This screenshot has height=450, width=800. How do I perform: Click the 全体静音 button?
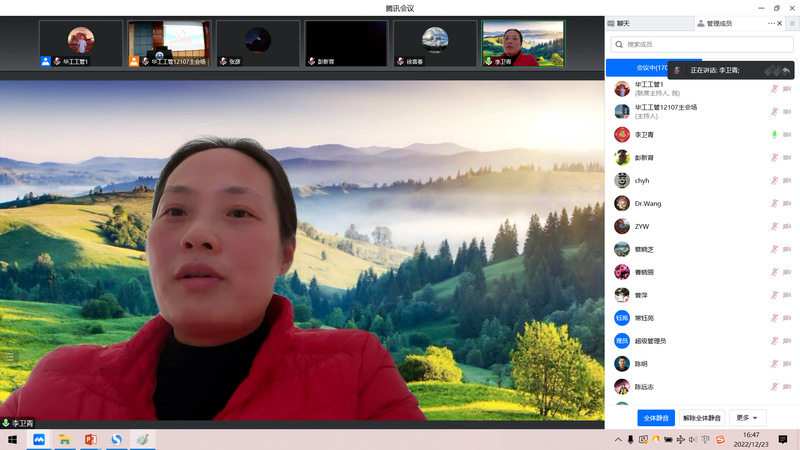656,418
